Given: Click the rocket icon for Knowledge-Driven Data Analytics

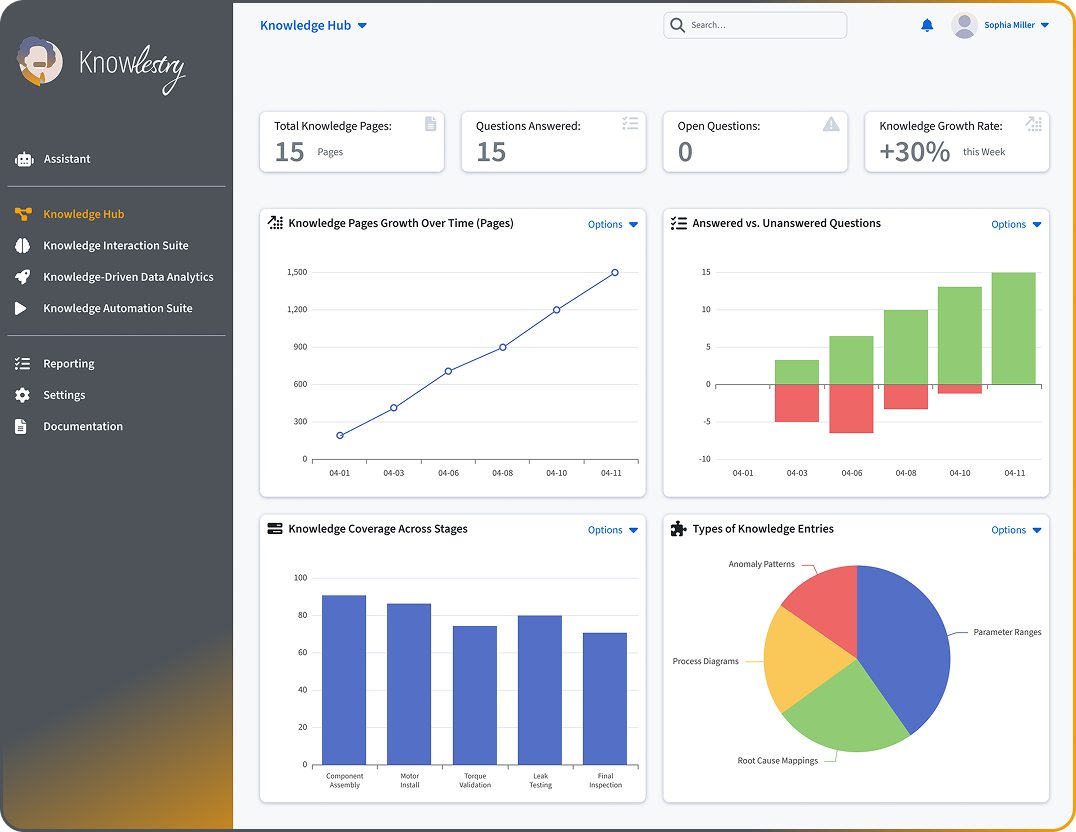Looking at the screenshot, I should [23, 277].
